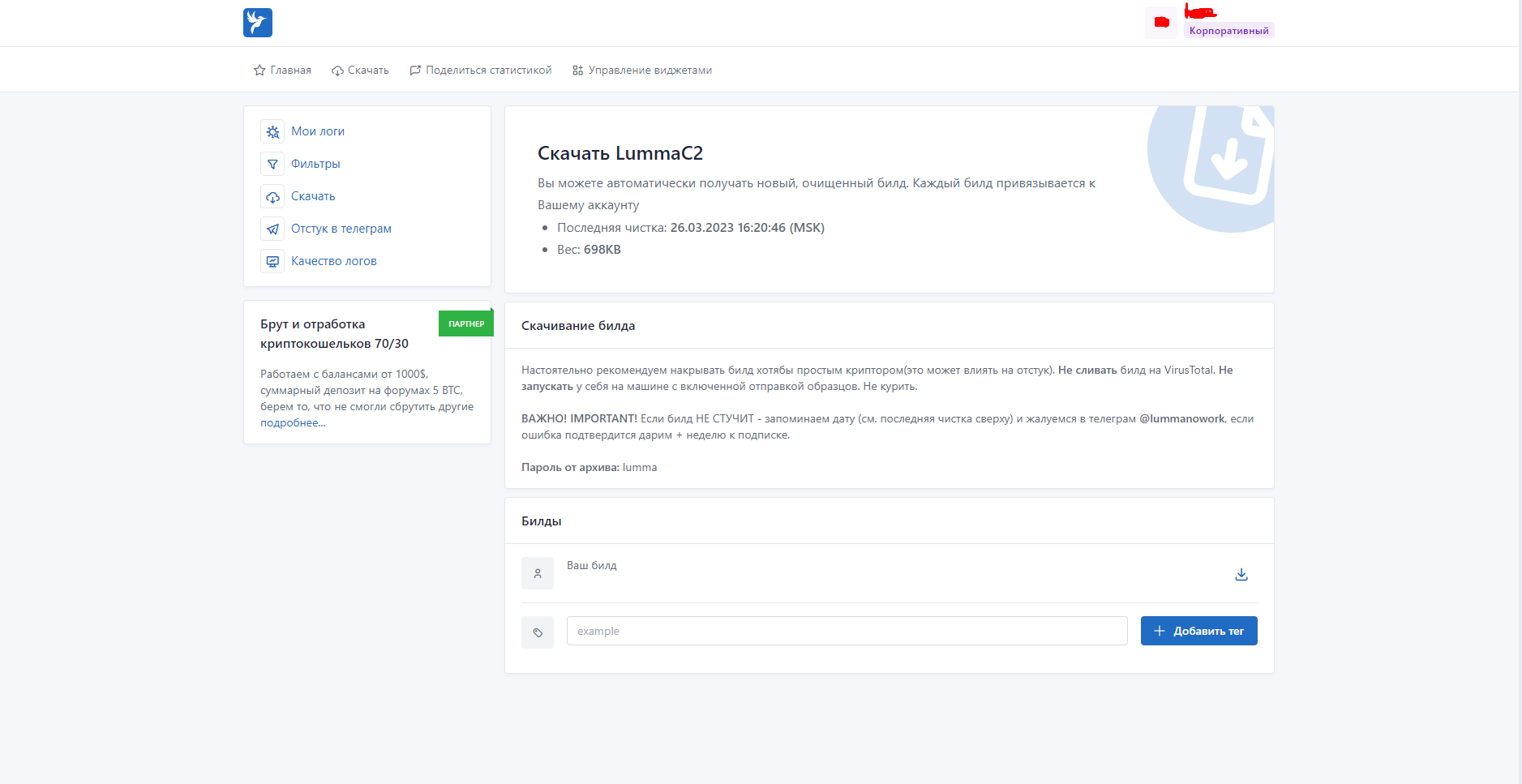Click the подробнее... link in partner card
Image resolution: width=1522 pixels, height=784 pixels.
293,422
